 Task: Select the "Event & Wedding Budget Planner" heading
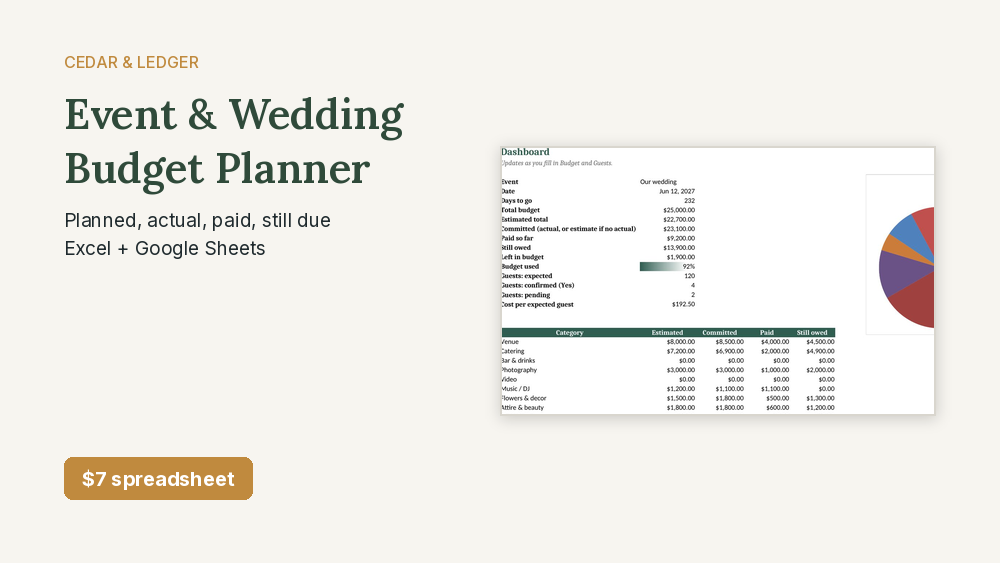[234, 142]
